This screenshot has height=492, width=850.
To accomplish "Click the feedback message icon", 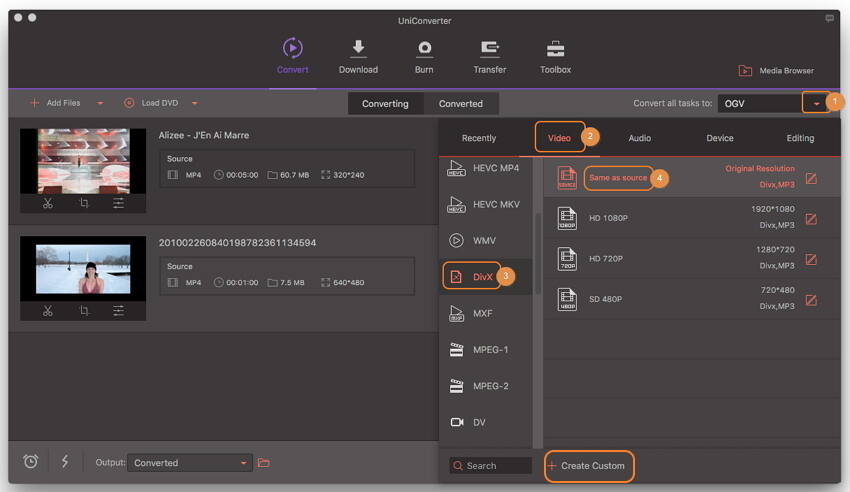I will pos(829,18).
